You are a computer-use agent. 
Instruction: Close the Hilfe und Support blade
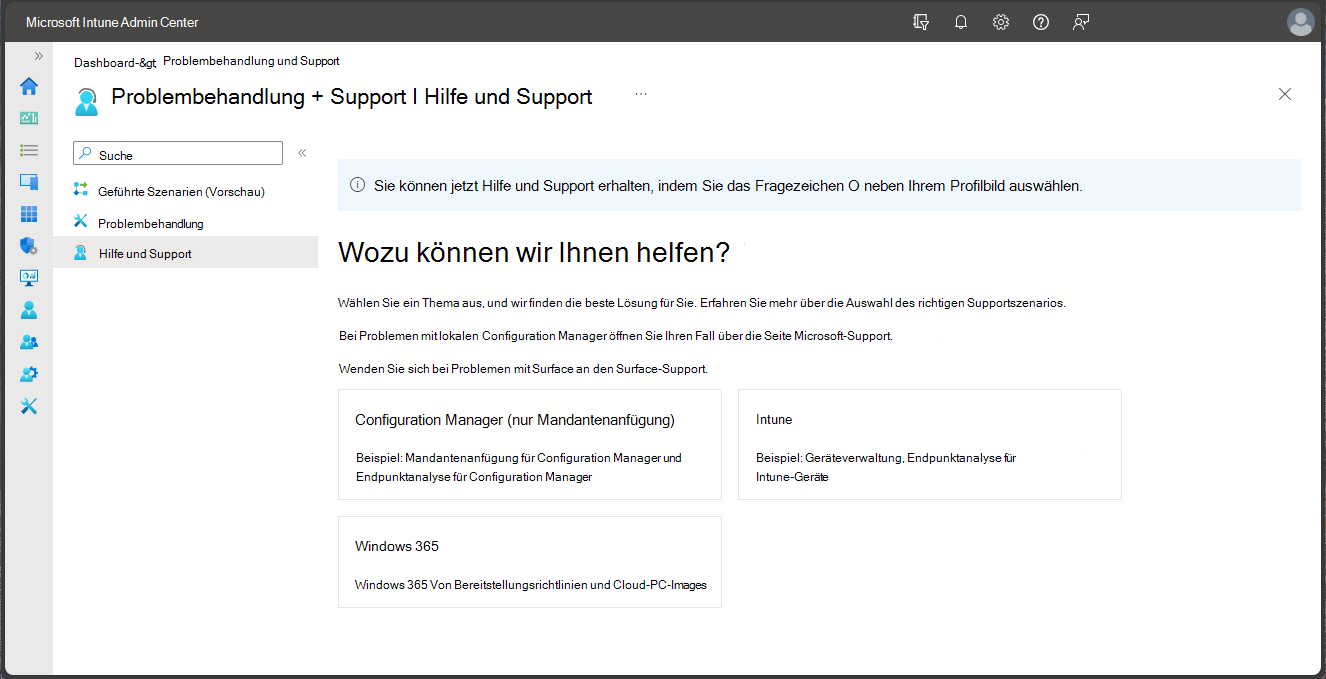click(x=1285, y=94)
